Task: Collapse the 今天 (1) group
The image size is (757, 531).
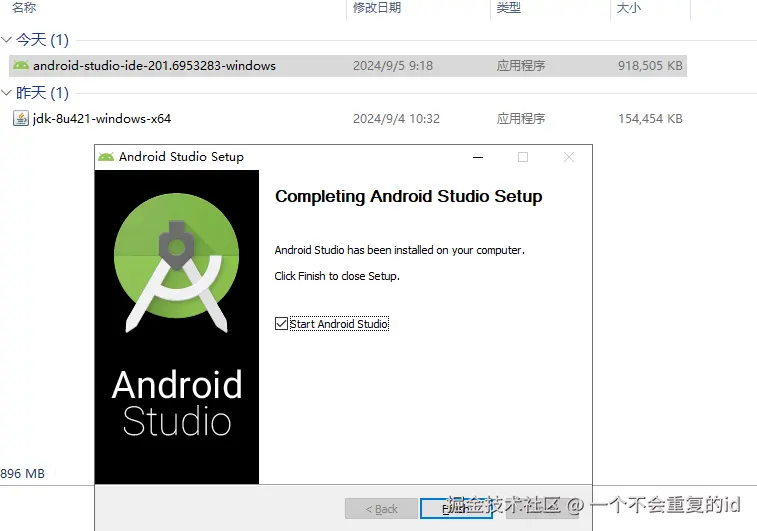Action: point(6,40)
